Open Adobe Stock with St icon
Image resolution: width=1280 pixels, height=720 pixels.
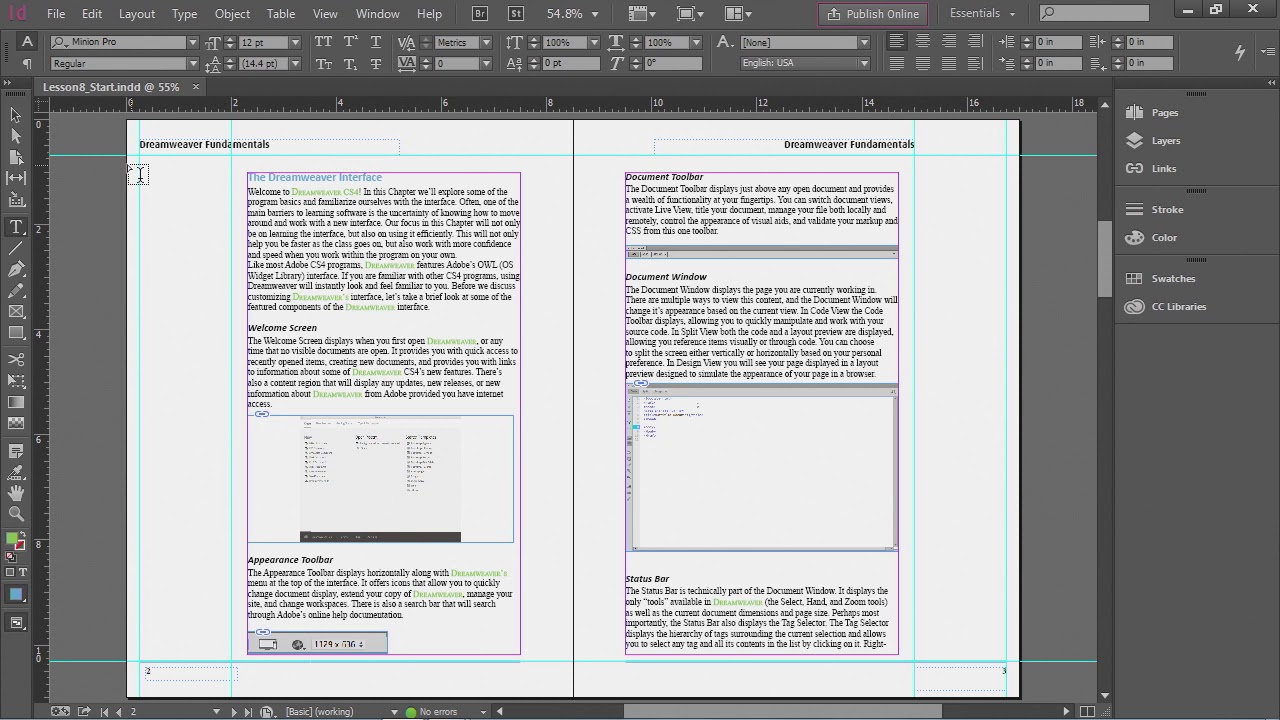pyautogui.click(x=516, y=14)
